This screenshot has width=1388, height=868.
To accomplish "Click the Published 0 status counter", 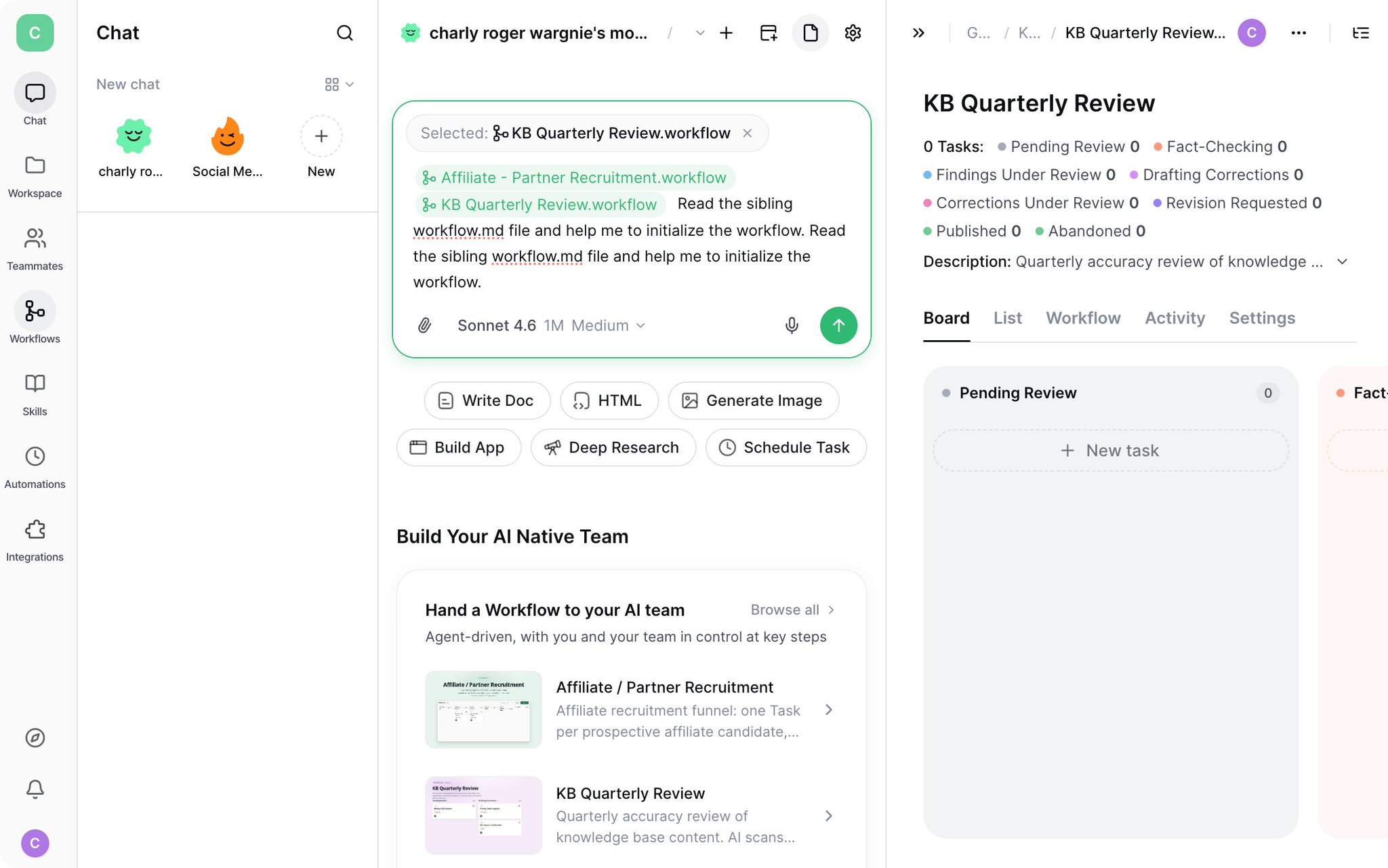I will coord(971,231).
